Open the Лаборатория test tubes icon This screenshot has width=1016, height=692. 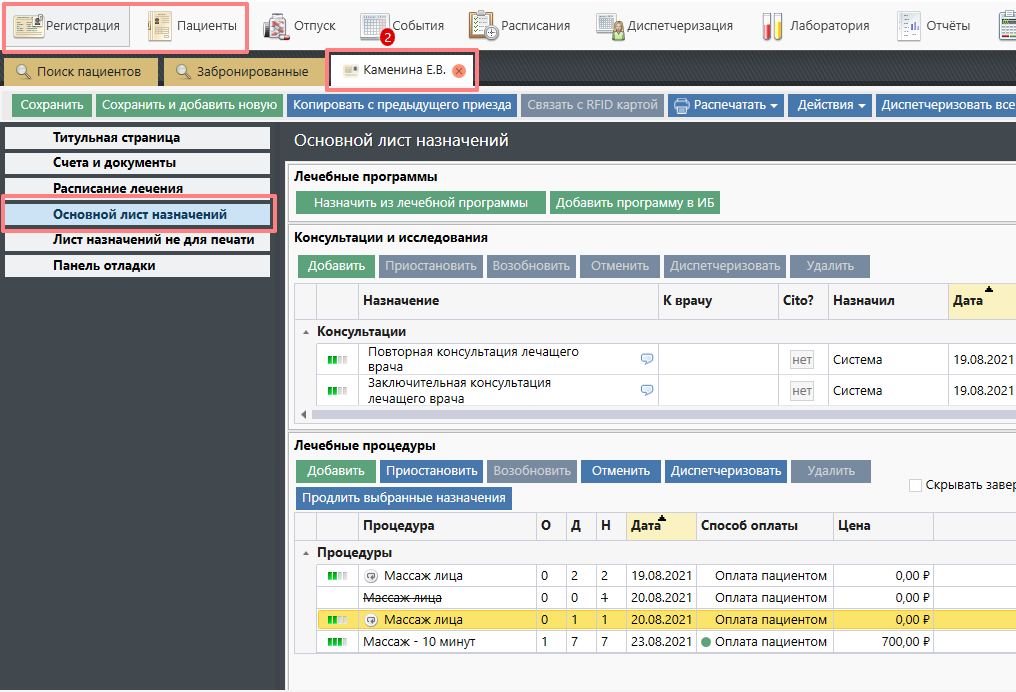tap(772, 26)
